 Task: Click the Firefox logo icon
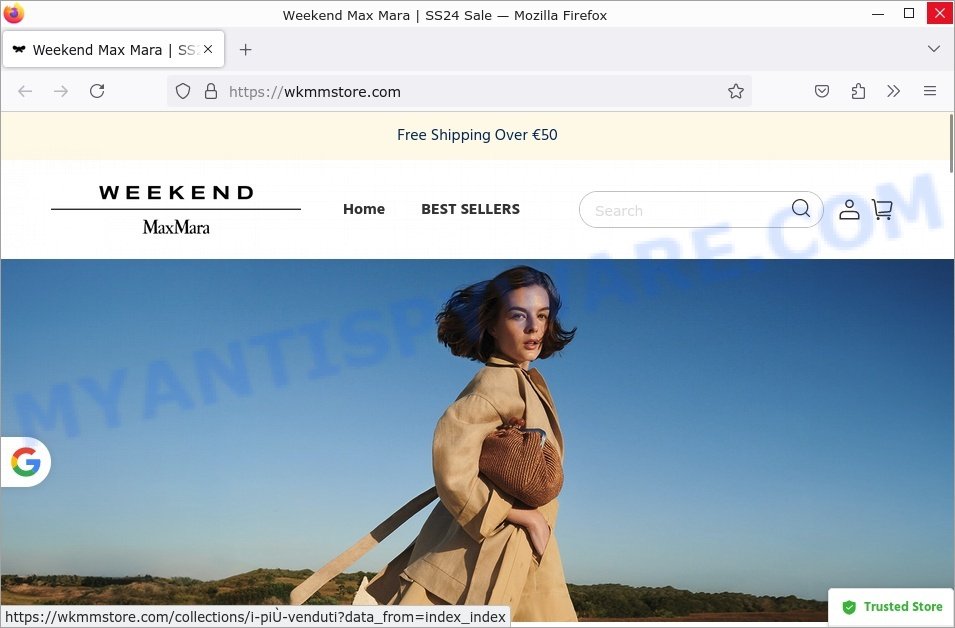[13, 13]
